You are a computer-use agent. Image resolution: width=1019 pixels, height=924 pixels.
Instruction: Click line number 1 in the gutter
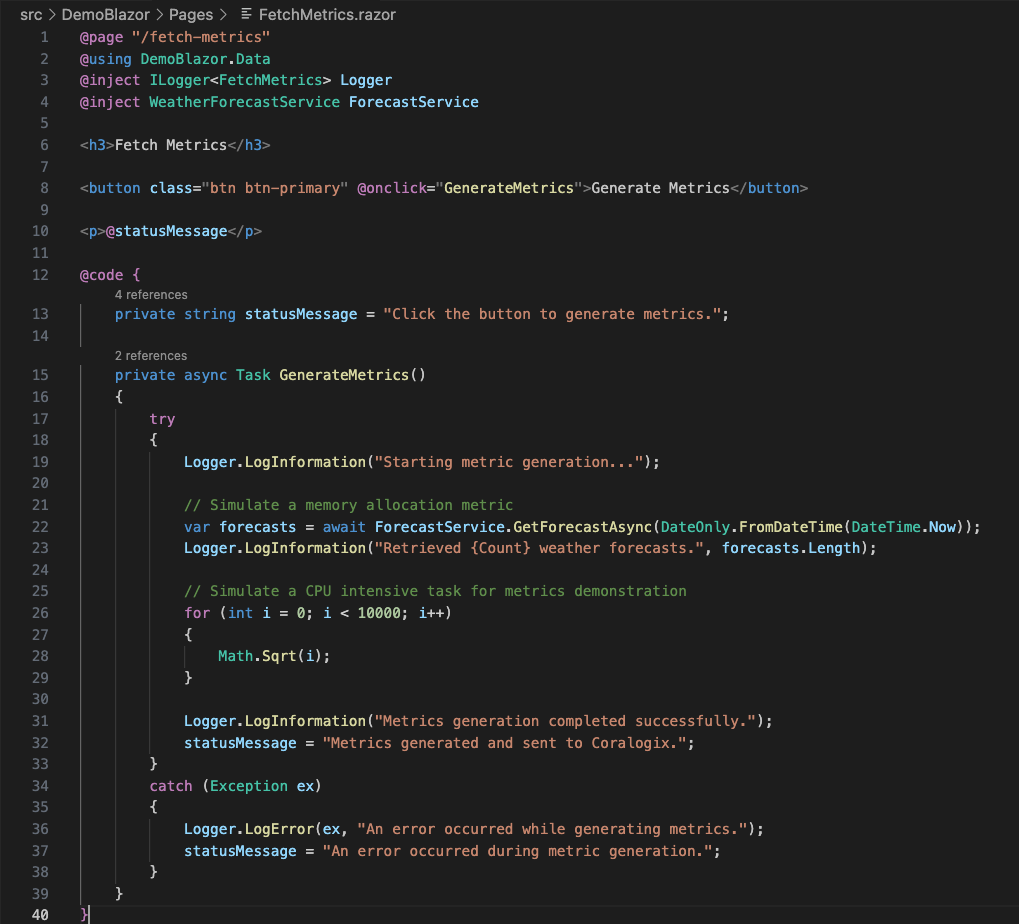pyautogui.click(x=44, y=37)
